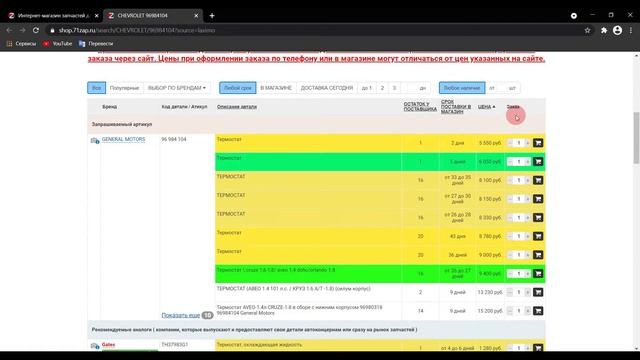640x360 pixels.
Task: Click the supplier info icon beside GENERAL MOTORS
Action: coord(95,141)
